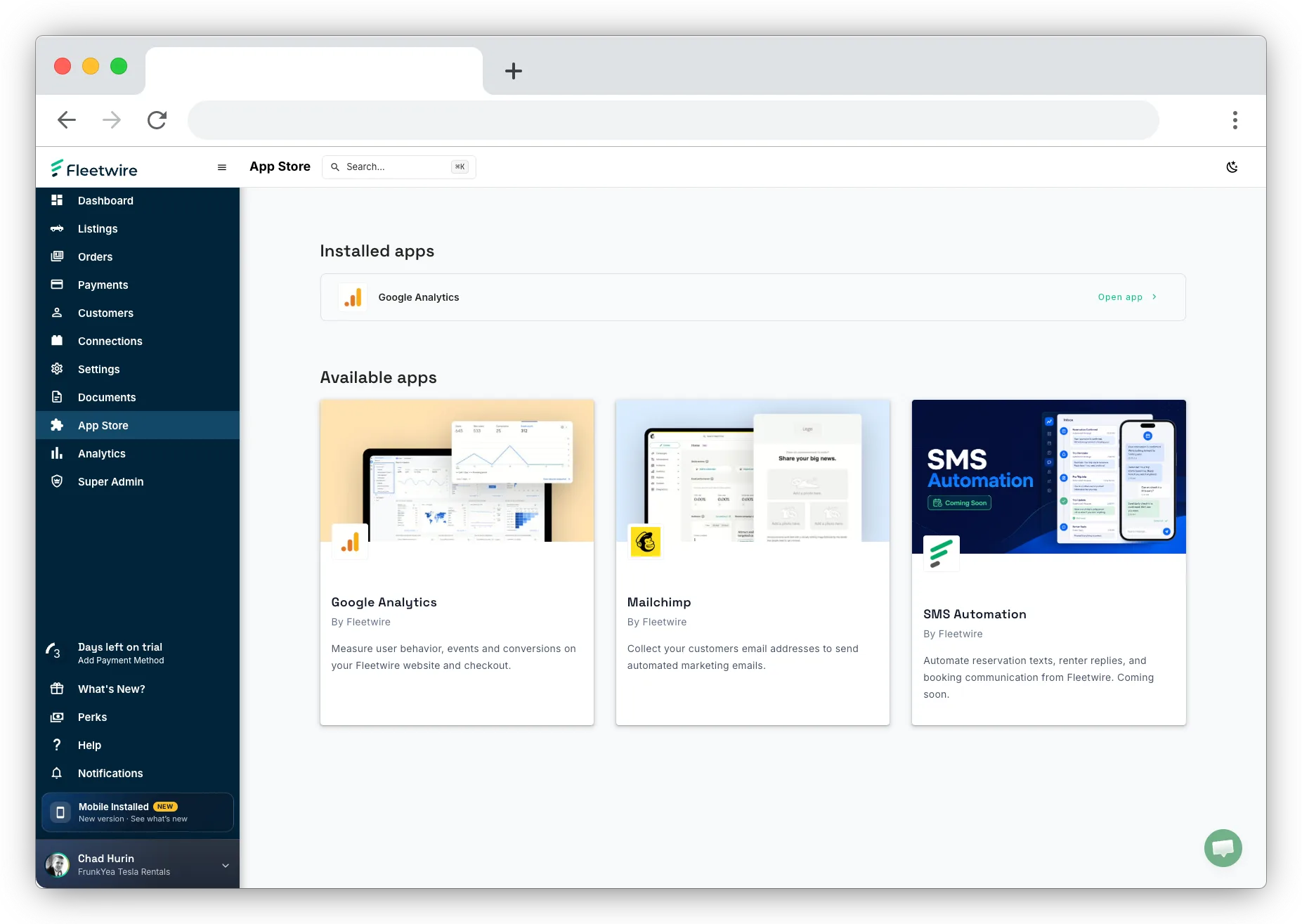Open Notifications label in the sidebar
Screen dimensions: 1302x924
click(x=110, y=773)
